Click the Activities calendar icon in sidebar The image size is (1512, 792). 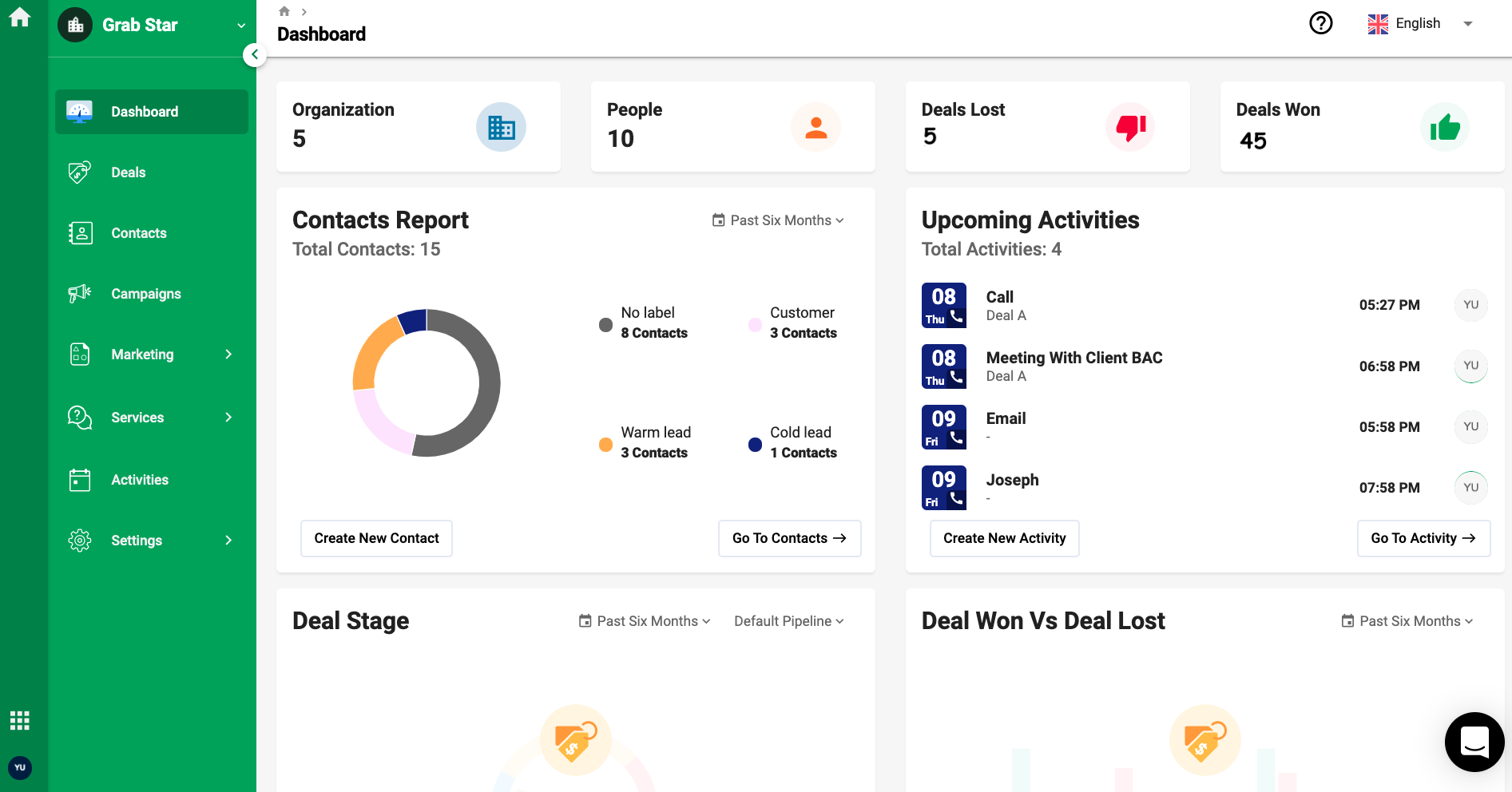tap(79, 479)
